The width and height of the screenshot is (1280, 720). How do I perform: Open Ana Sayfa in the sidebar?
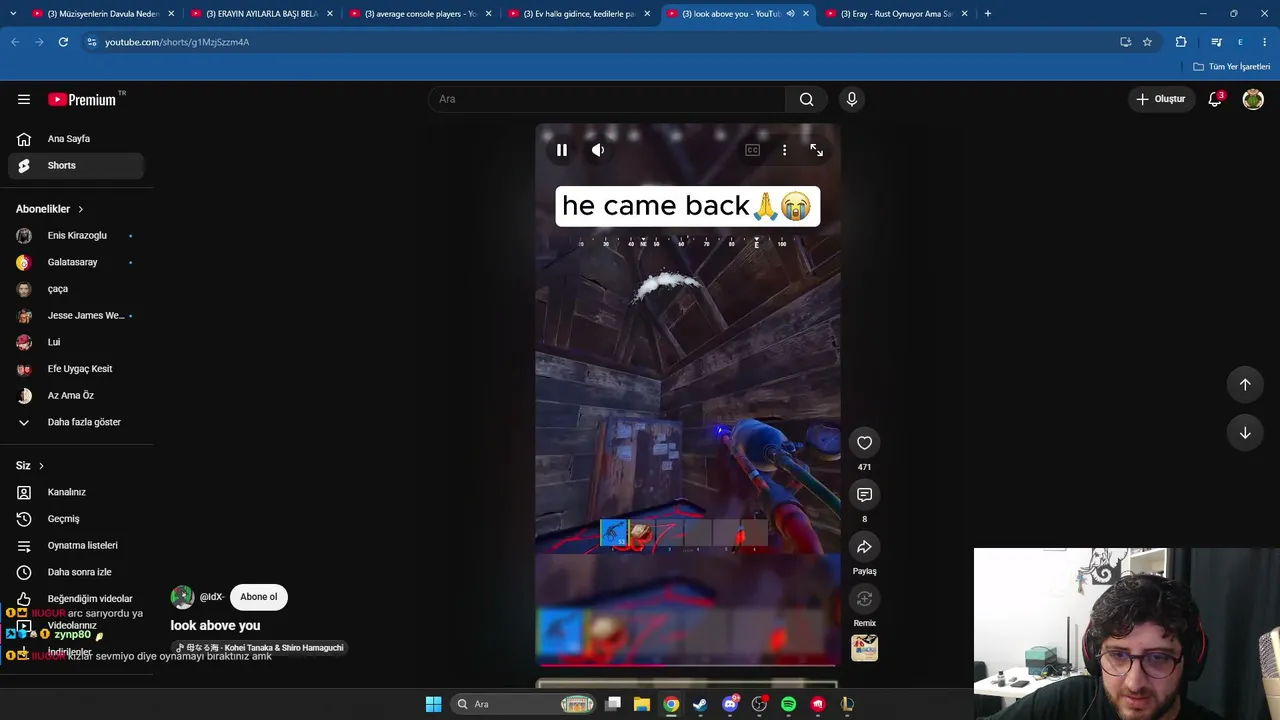coord(76,139)
